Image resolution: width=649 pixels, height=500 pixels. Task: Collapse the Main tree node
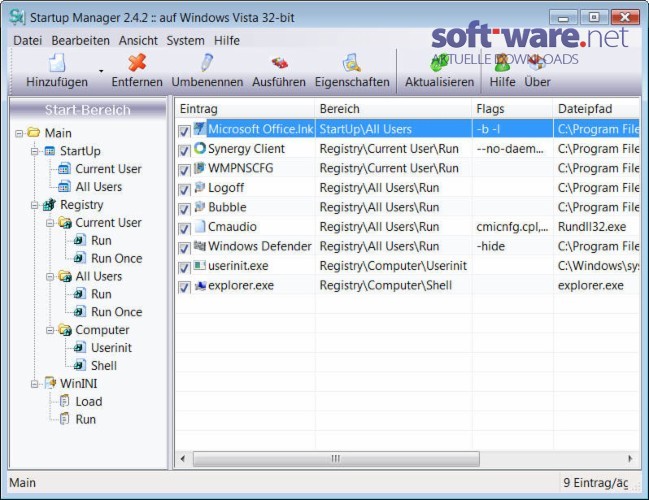click(19, 133)
